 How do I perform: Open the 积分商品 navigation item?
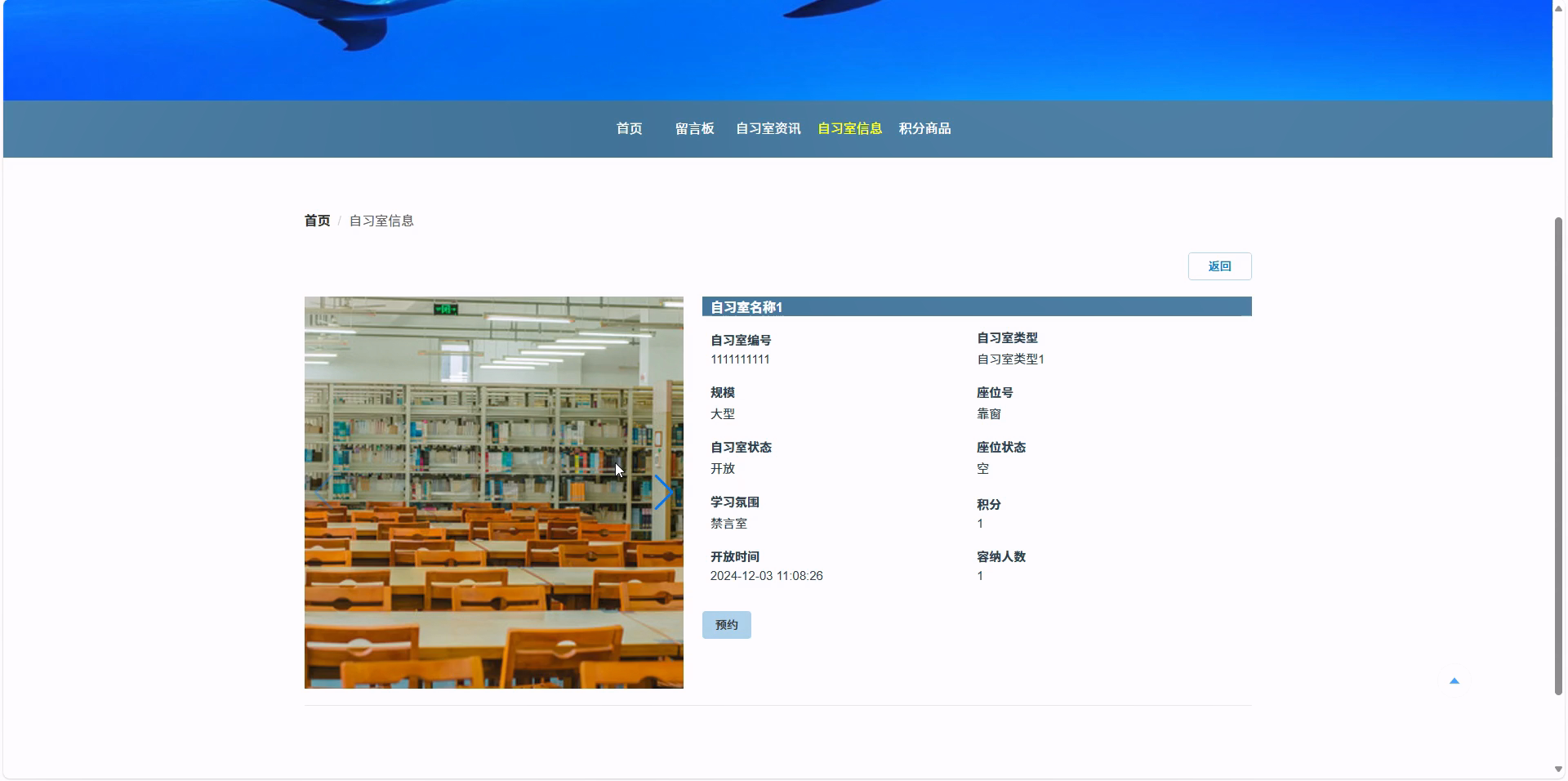[924, 128]
